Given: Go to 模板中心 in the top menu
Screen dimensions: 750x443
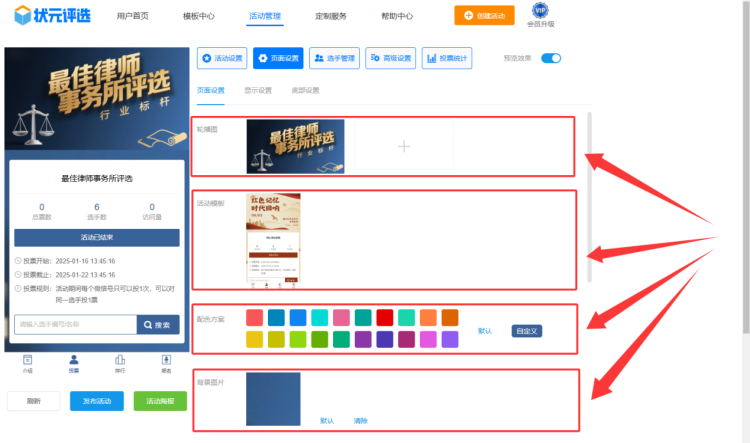Looking at the screenshot, I should [198, 16].
